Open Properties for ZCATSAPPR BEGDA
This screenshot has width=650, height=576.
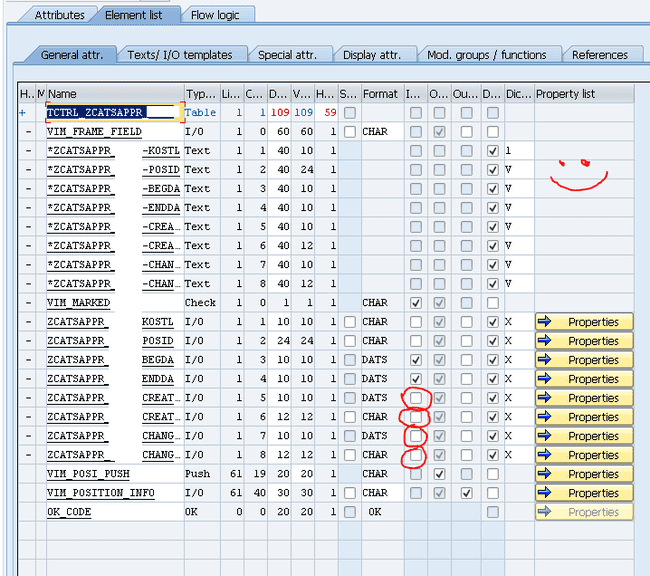pyautogui.click(x=584, y=360)
